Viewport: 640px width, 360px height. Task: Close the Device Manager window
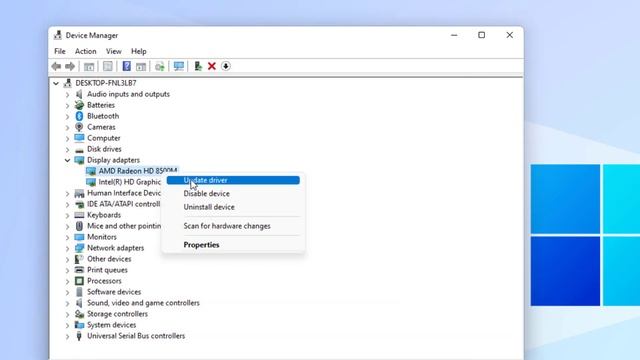tap(509, 35)
